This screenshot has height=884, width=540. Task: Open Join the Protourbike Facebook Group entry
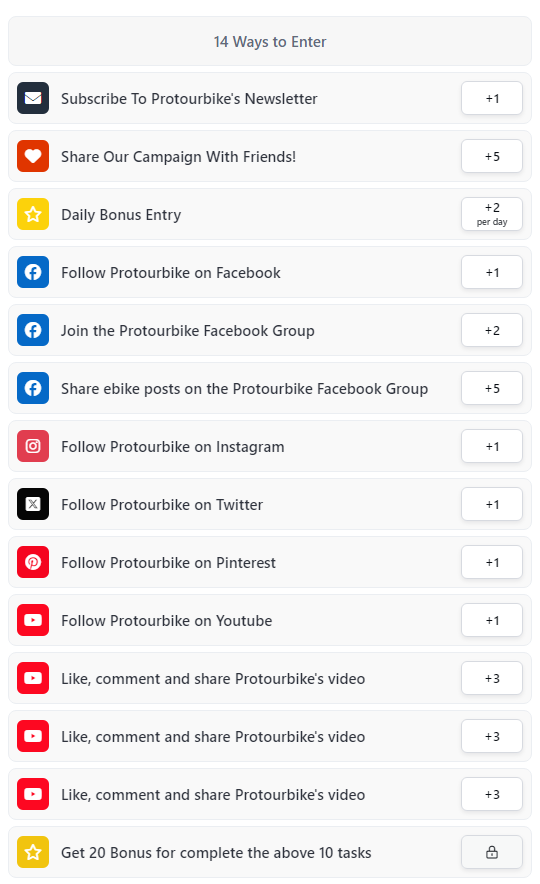(270, 330)
